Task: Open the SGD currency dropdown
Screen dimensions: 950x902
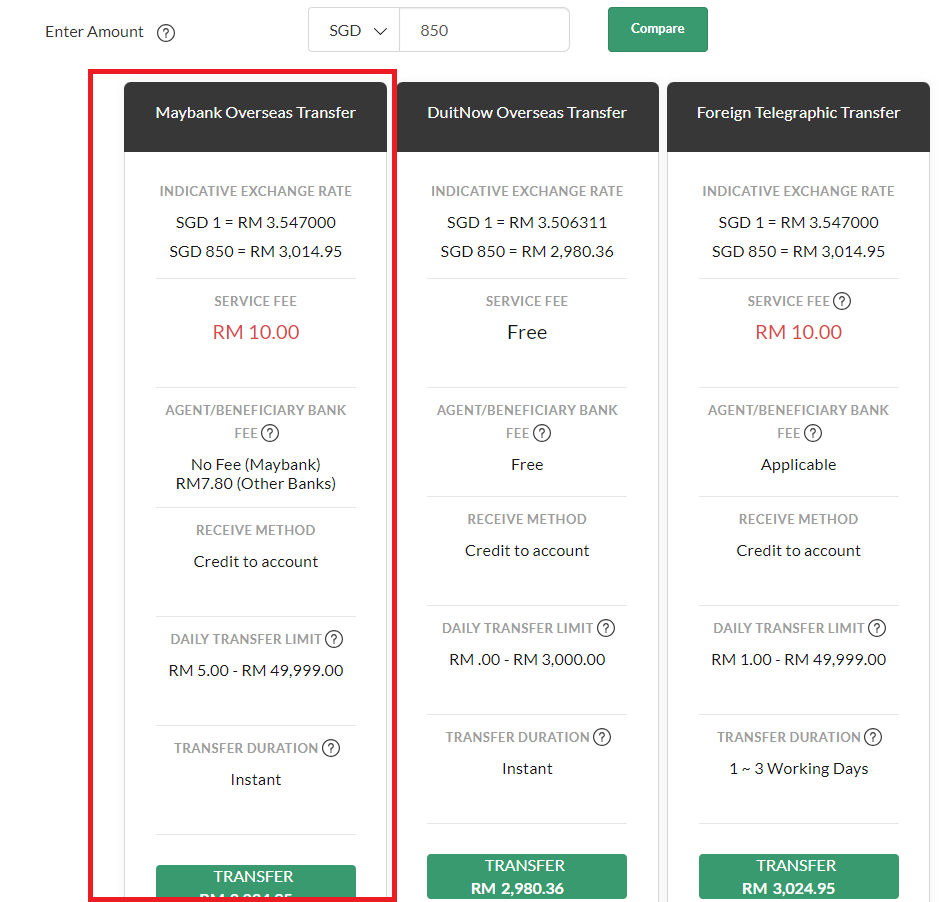Action: (x=354, y=30)
